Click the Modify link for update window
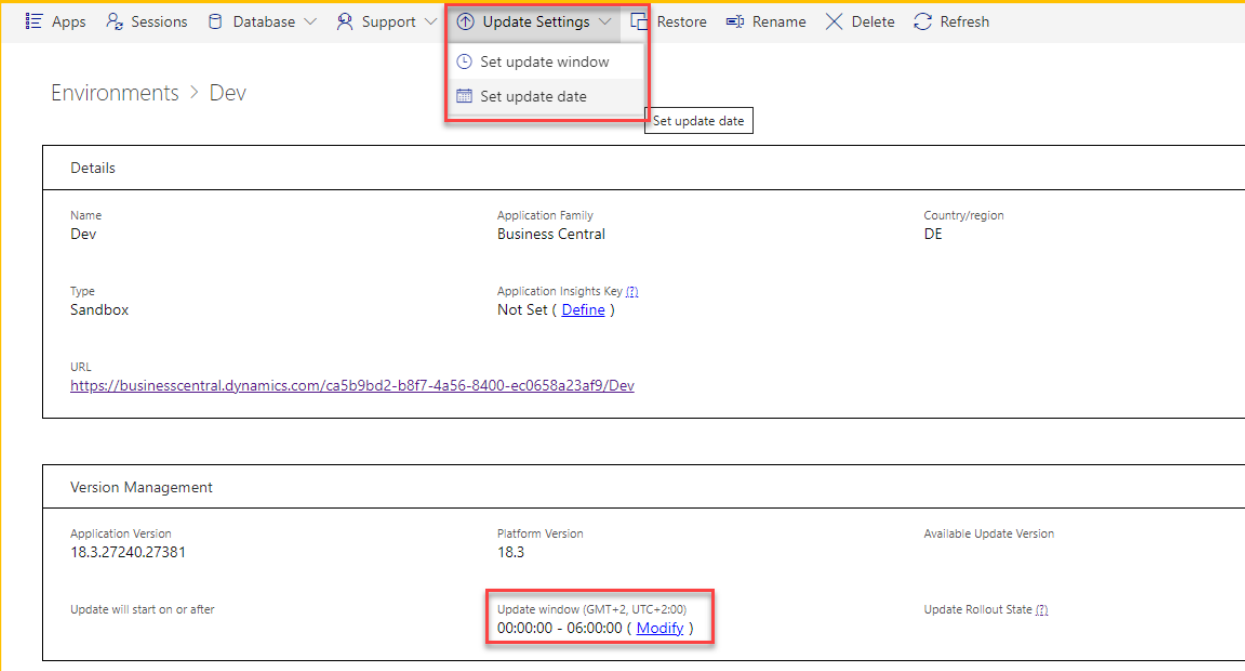This screenshot has width=1245, height=671. 660,628
